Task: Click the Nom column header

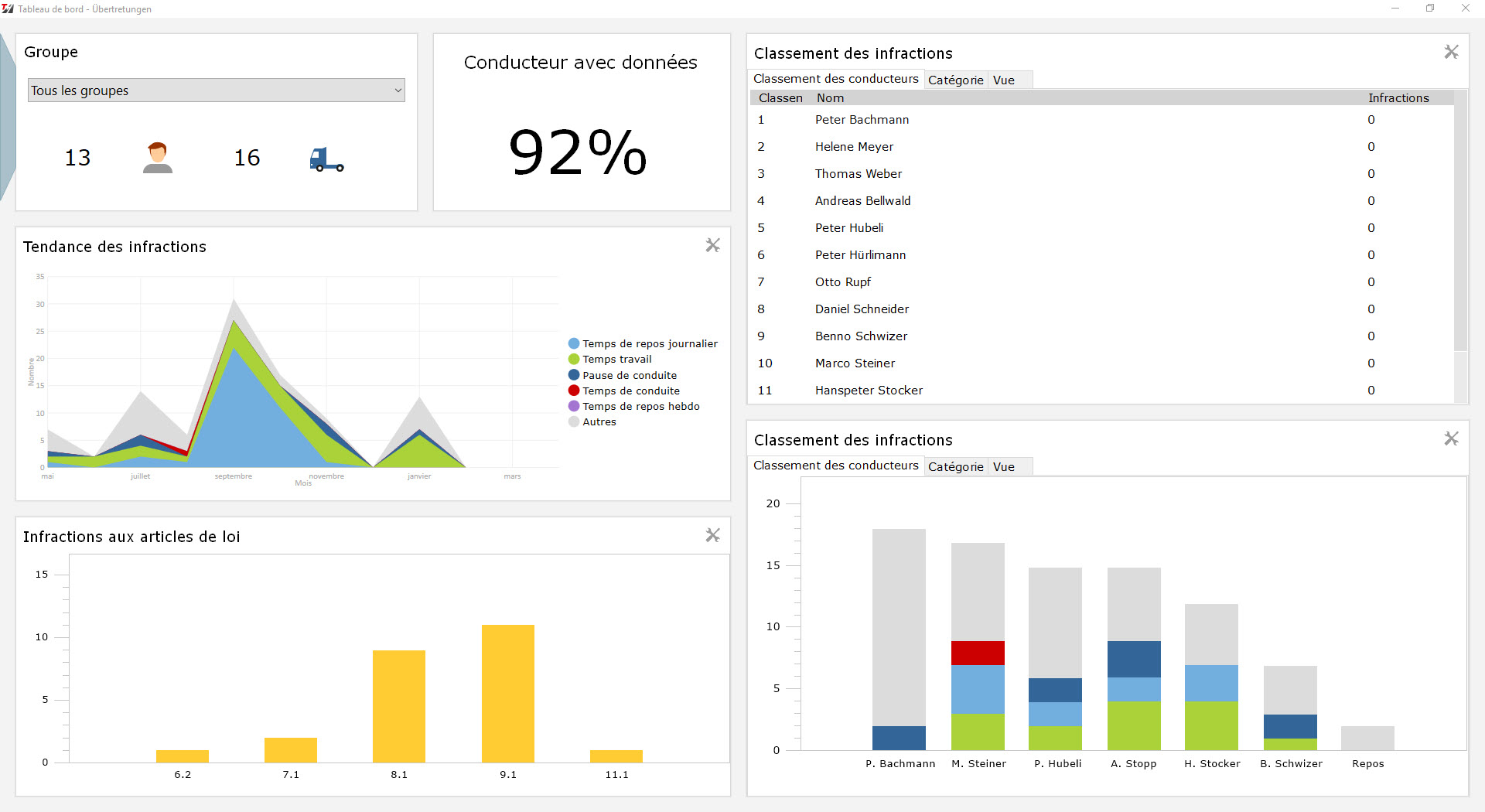Action: click(830, 97)
